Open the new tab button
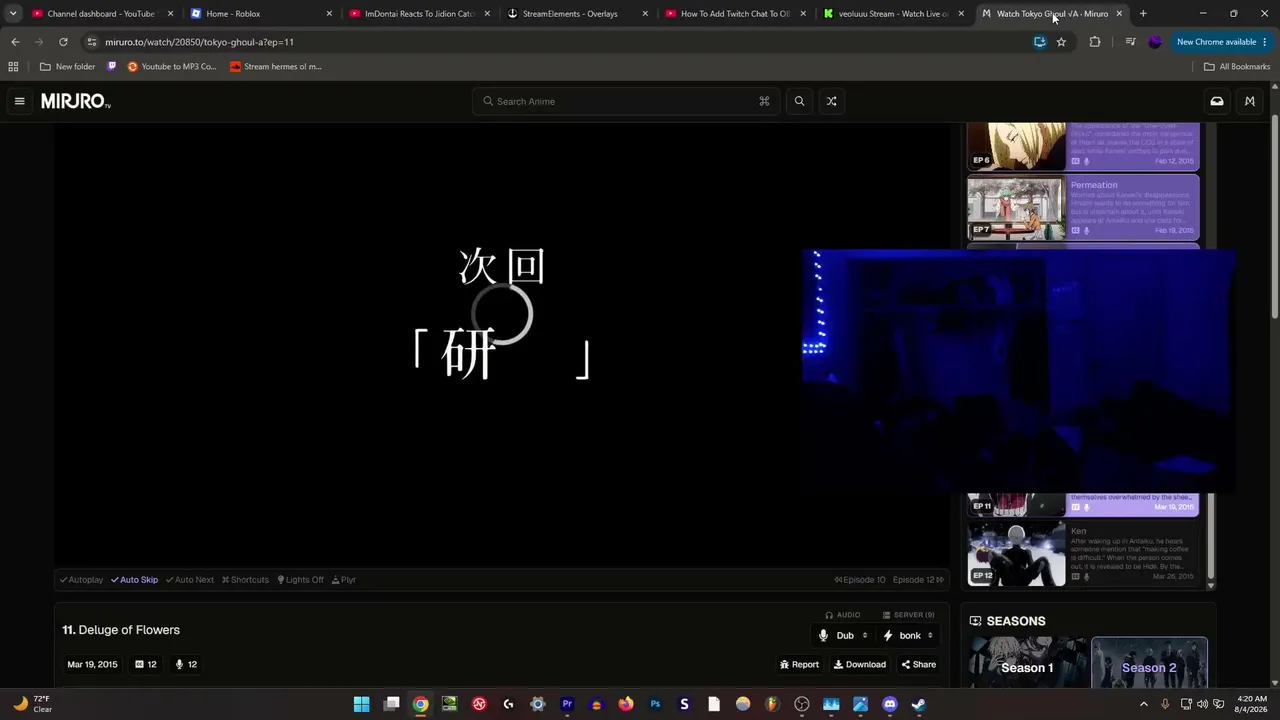 click(1143, 14)
